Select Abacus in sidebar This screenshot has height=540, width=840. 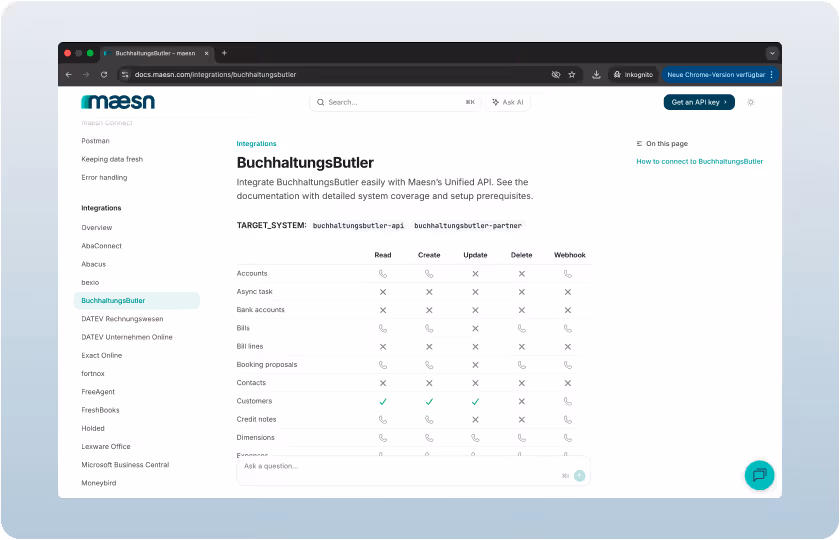pyautogui.click(x=93, y=264)
